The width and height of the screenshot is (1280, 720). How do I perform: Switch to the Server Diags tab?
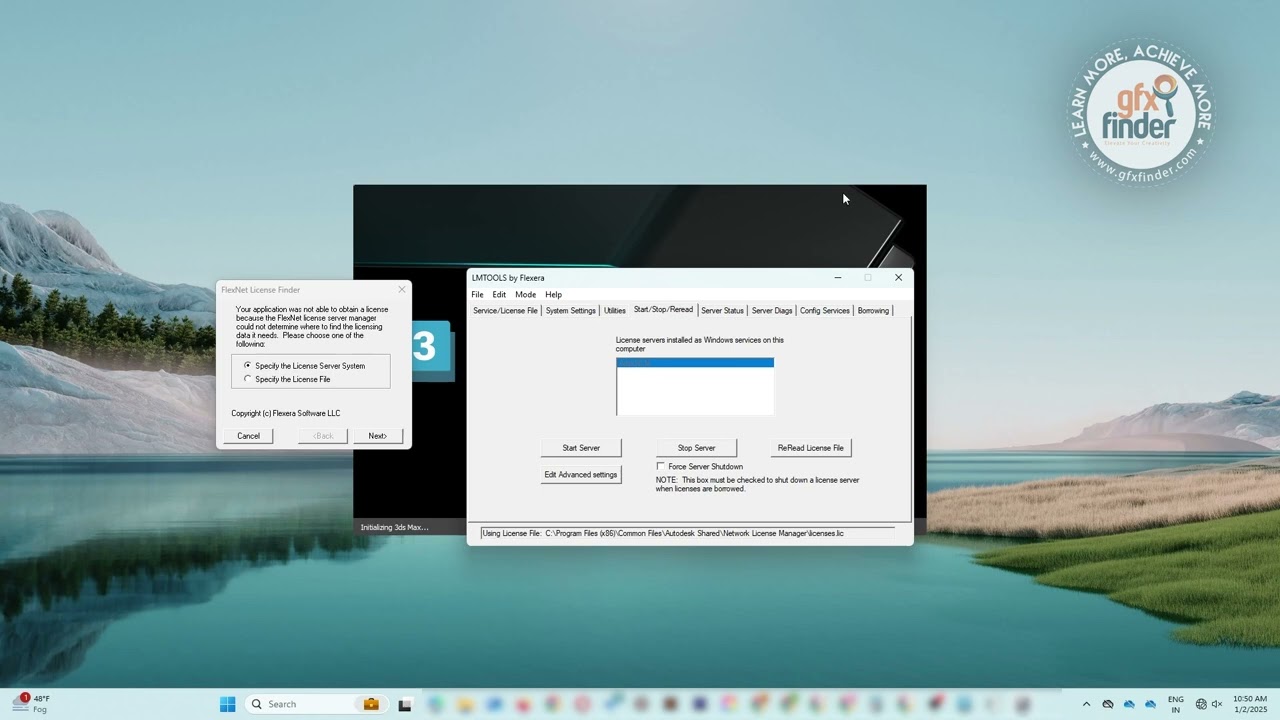pyautogui.click(x=771, y=311)
